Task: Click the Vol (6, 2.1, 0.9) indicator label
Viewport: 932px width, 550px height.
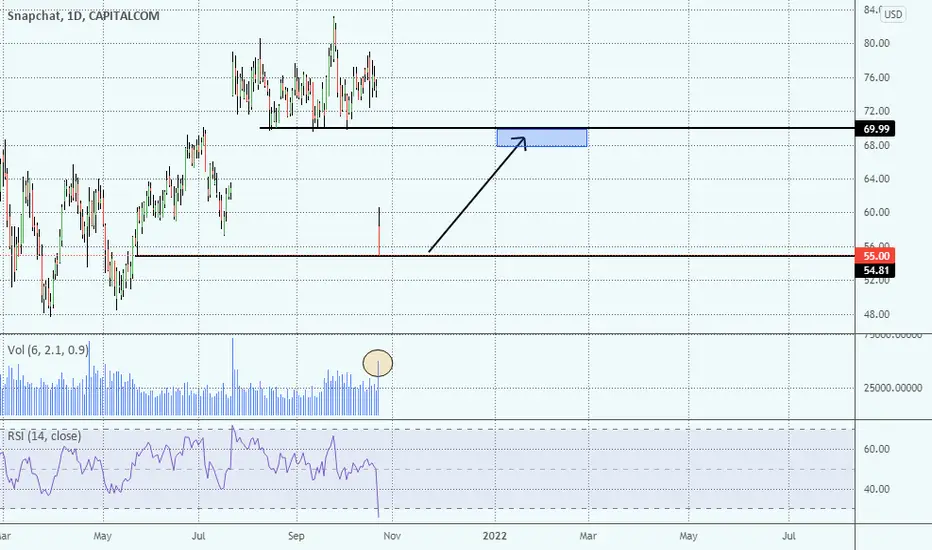Action: point(48,350)
